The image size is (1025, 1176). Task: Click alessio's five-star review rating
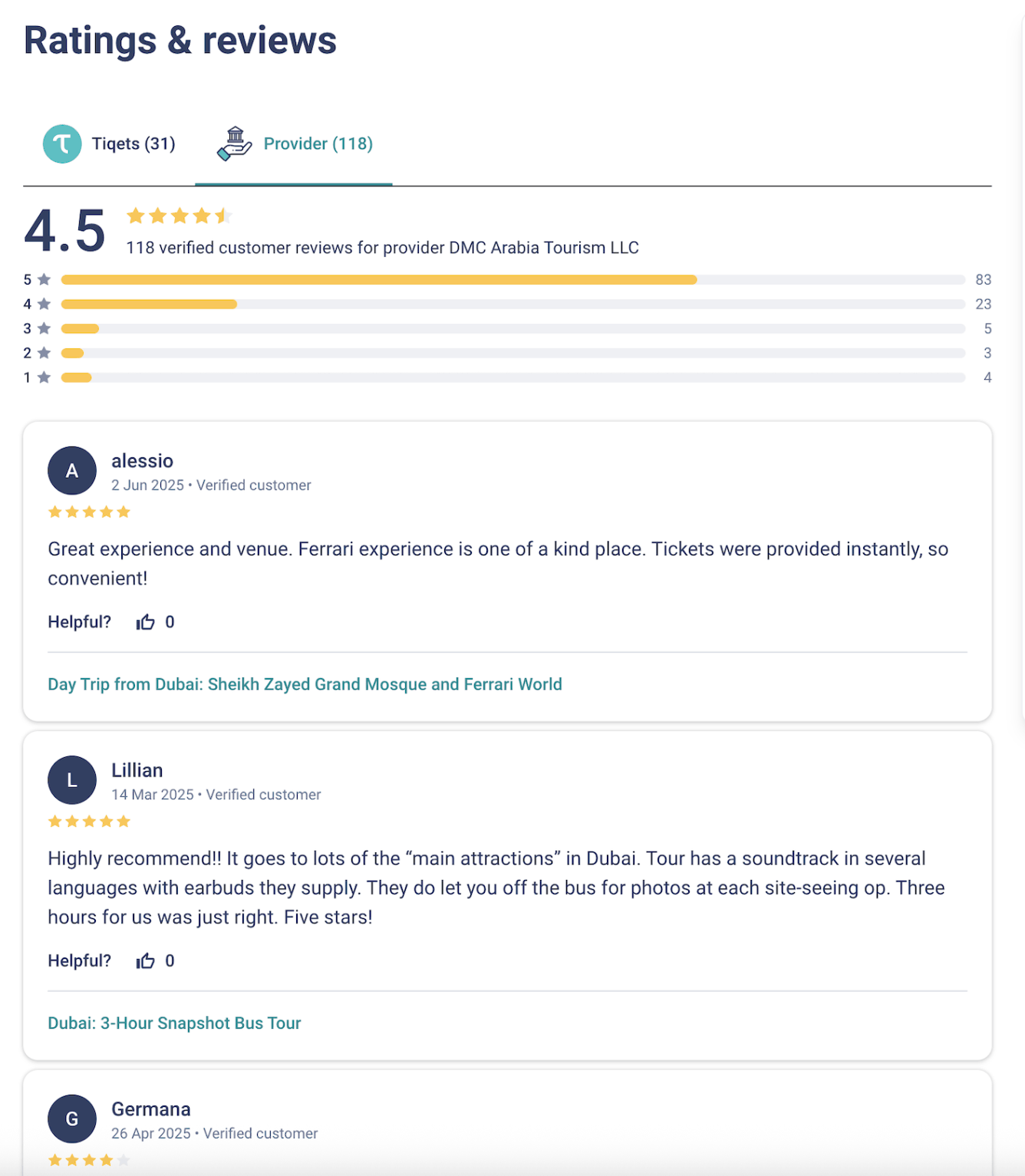[x=89, y=512]
